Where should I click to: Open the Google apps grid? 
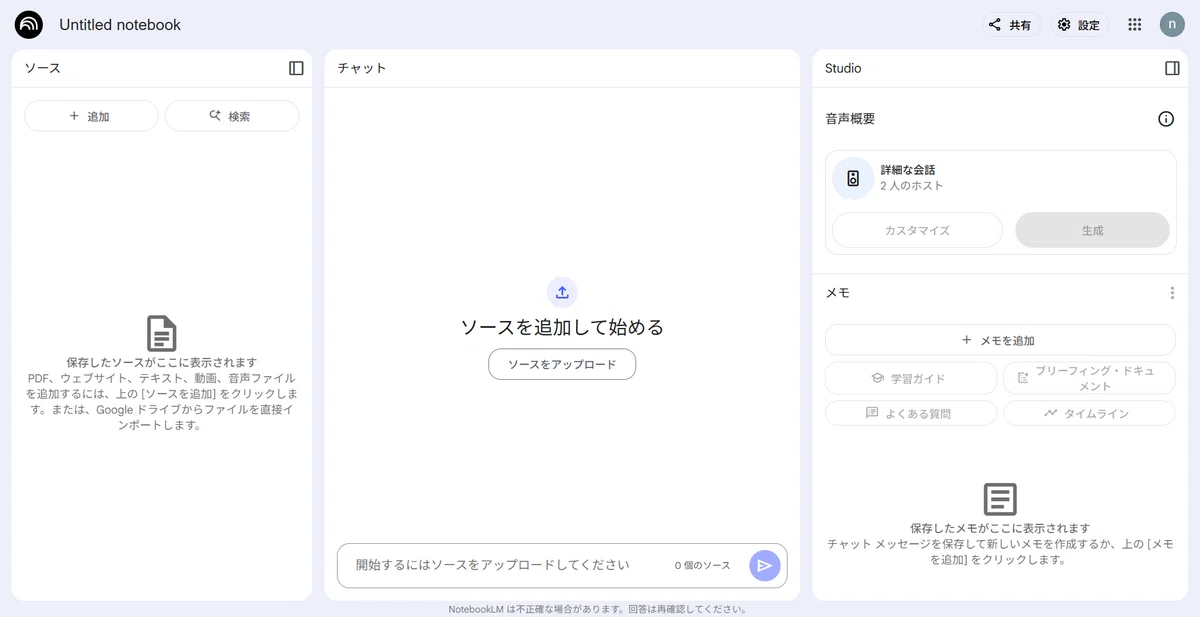[1134, 25]
